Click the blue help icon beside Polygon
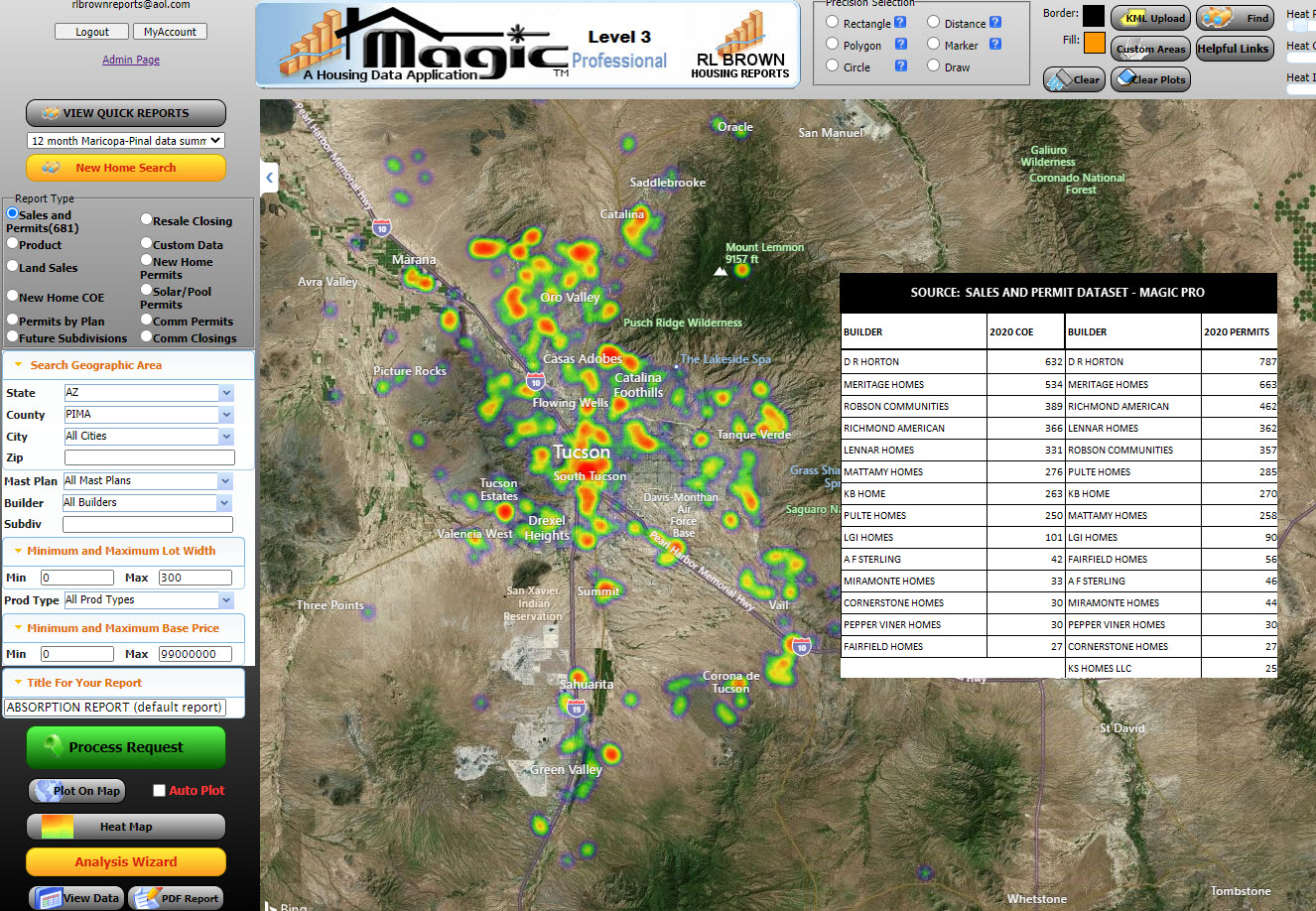 pyautogui.click(x=901, y=44)
